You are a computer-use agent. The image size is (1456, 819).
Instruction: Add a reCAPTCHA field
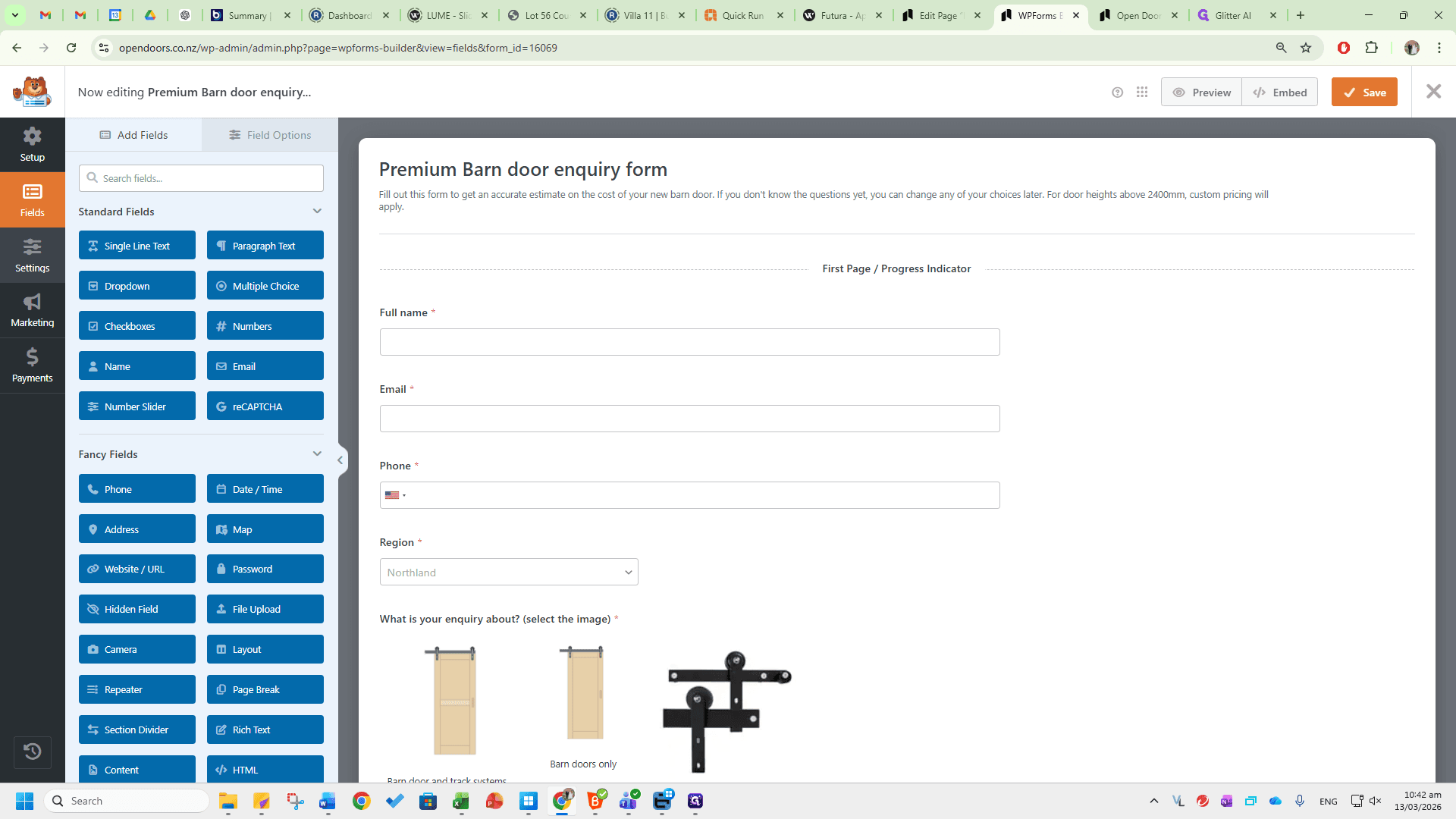pos(265,406)
